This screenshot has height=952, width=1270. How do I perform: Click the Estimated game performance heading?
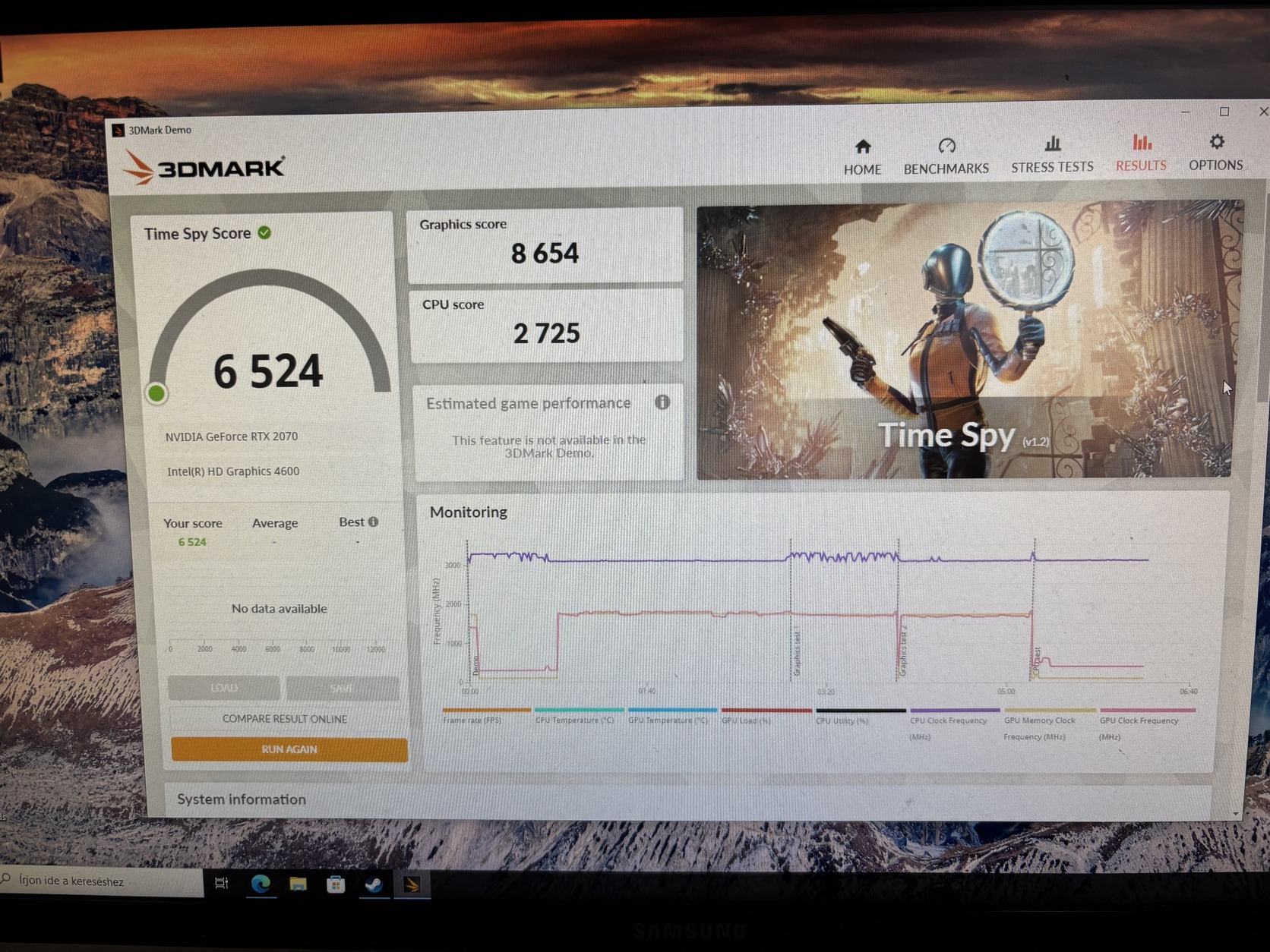pyautogui.click(x=529, y=403)
